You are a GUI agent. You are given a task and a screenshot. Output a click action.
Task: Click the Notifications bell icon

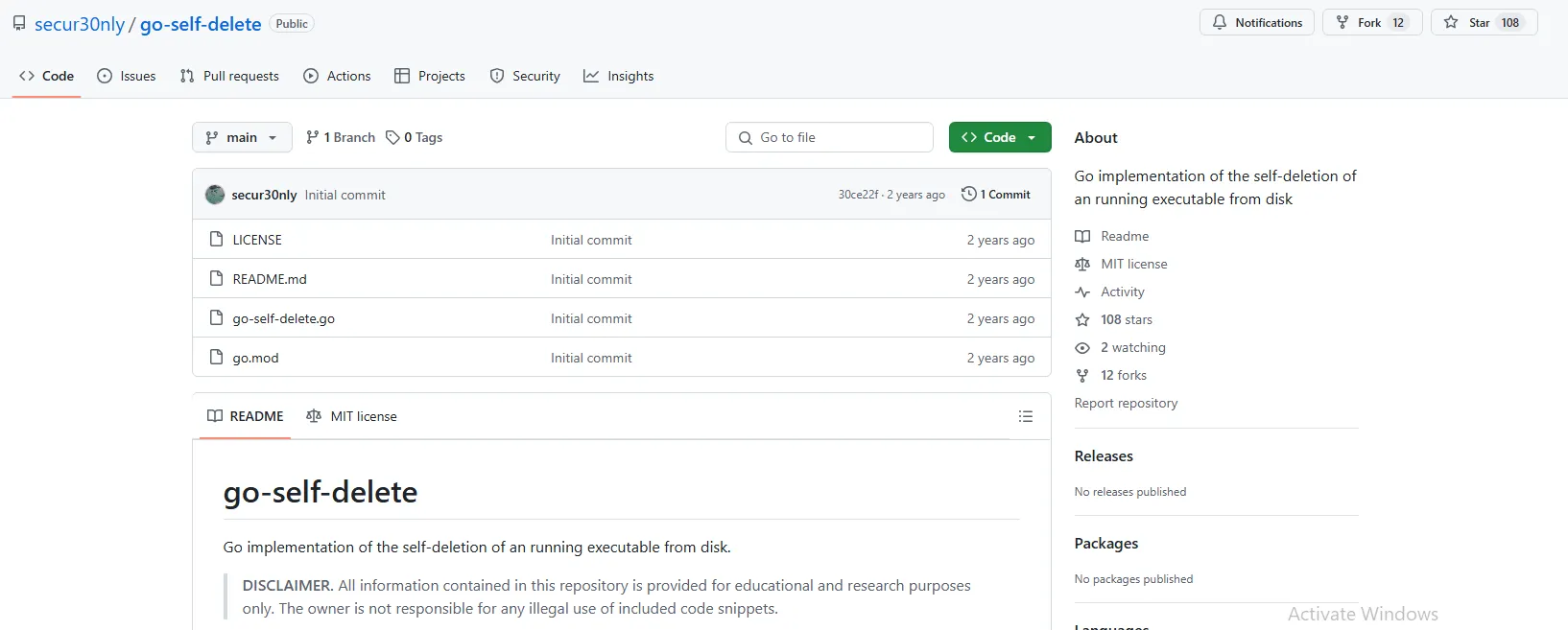1220,22
